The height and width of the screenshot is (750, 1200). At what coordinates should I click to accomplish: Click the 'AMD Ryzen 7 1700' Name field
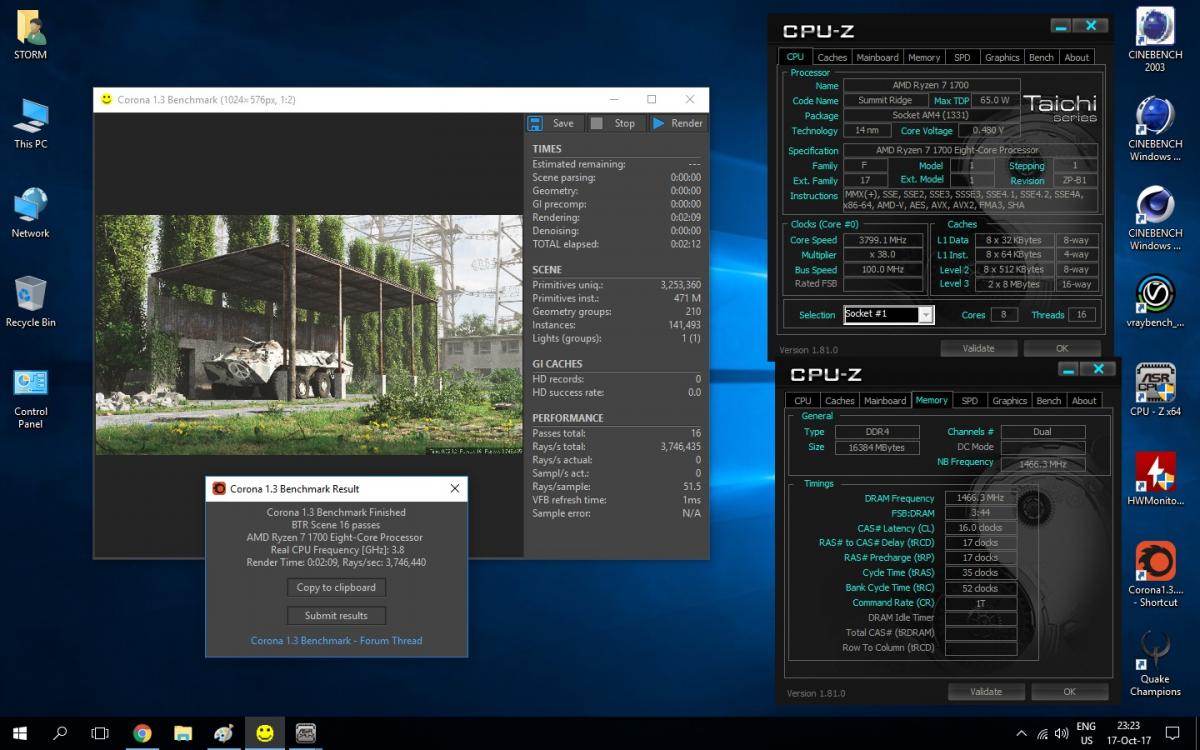click(932, 86)
